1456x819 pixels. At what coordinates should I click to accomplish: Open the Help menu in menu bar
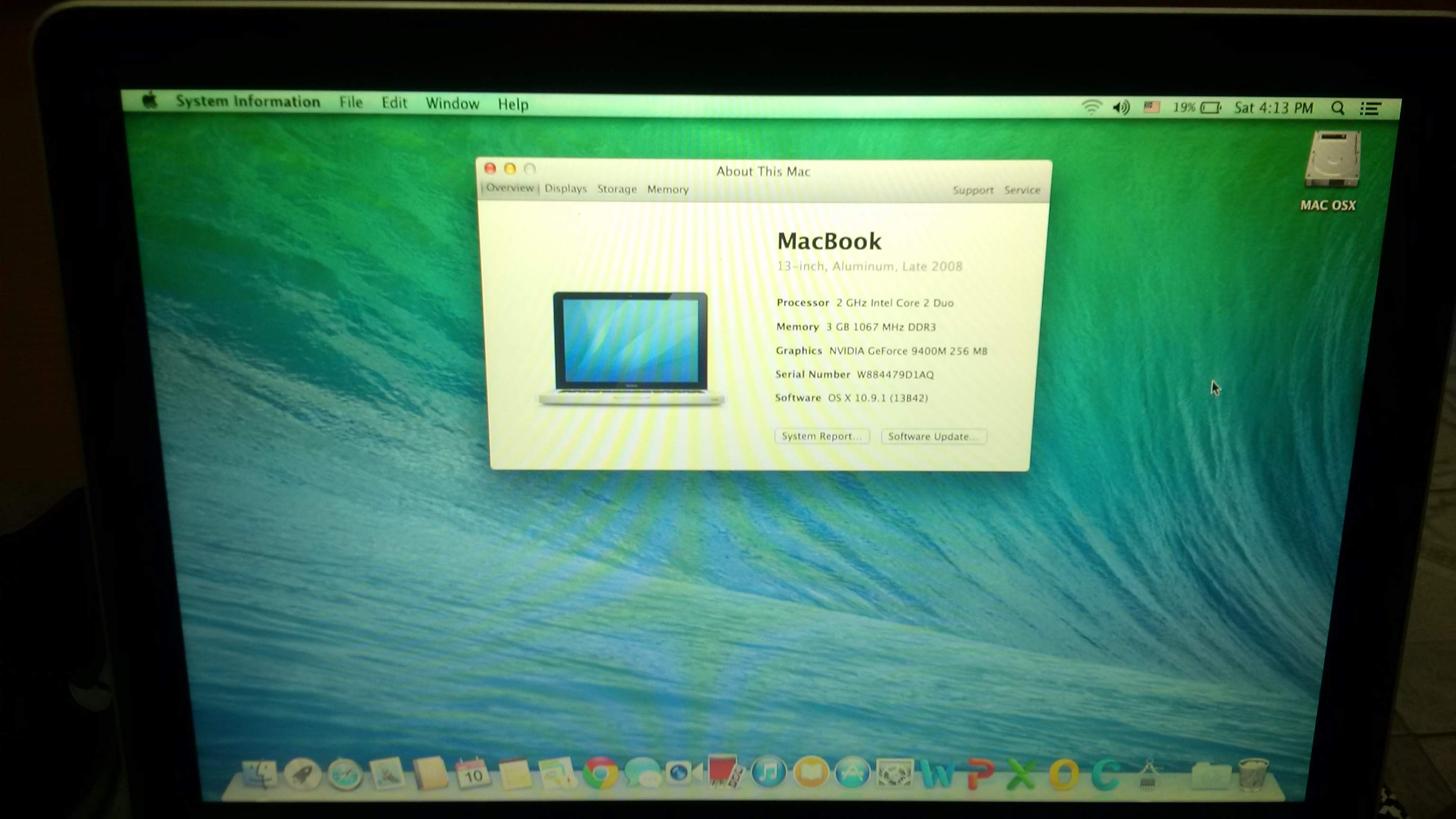(x=513, y=105)
